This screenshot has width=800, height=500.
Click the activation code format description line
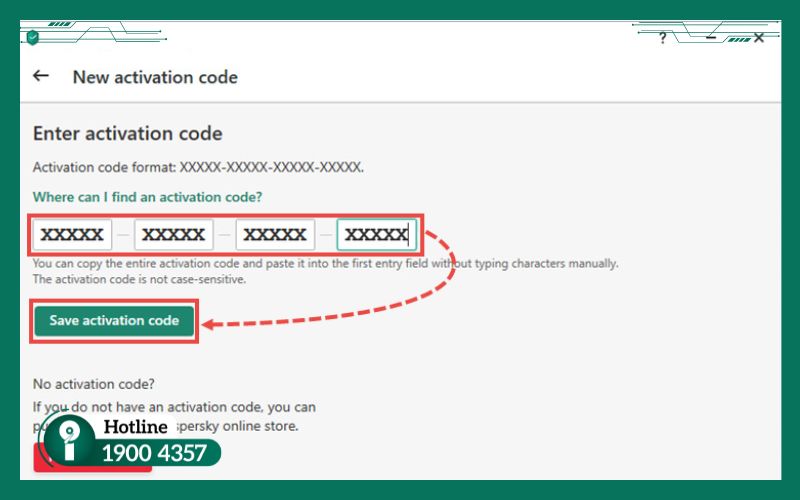(198, 167)
